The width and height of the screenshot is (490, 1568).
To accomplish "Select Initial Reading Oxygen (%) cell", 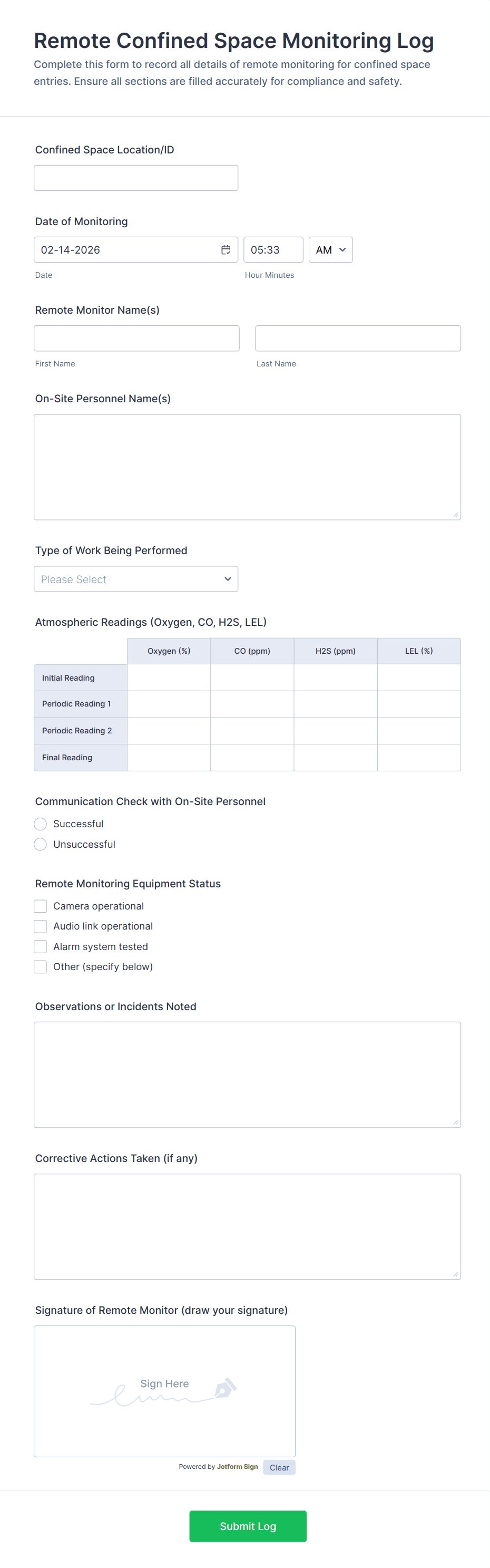I will (169, 677).
